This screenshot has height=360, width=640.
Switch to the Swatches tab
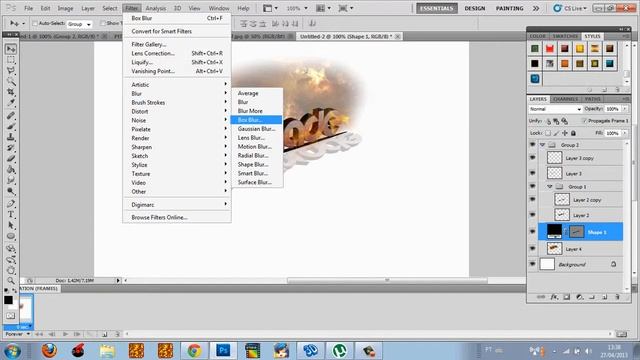565,36
